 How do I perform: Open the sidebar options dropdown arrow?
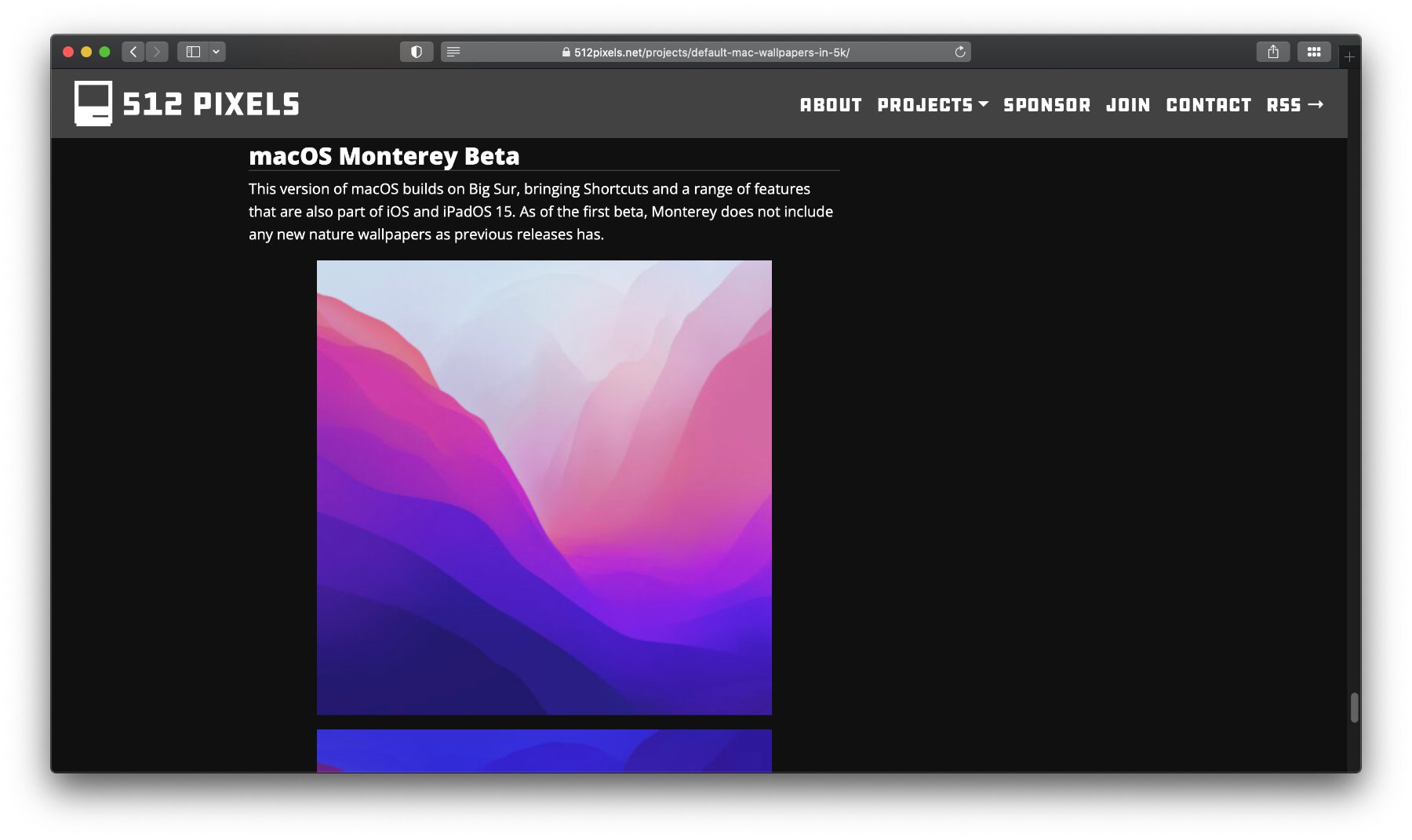[217, 52]
